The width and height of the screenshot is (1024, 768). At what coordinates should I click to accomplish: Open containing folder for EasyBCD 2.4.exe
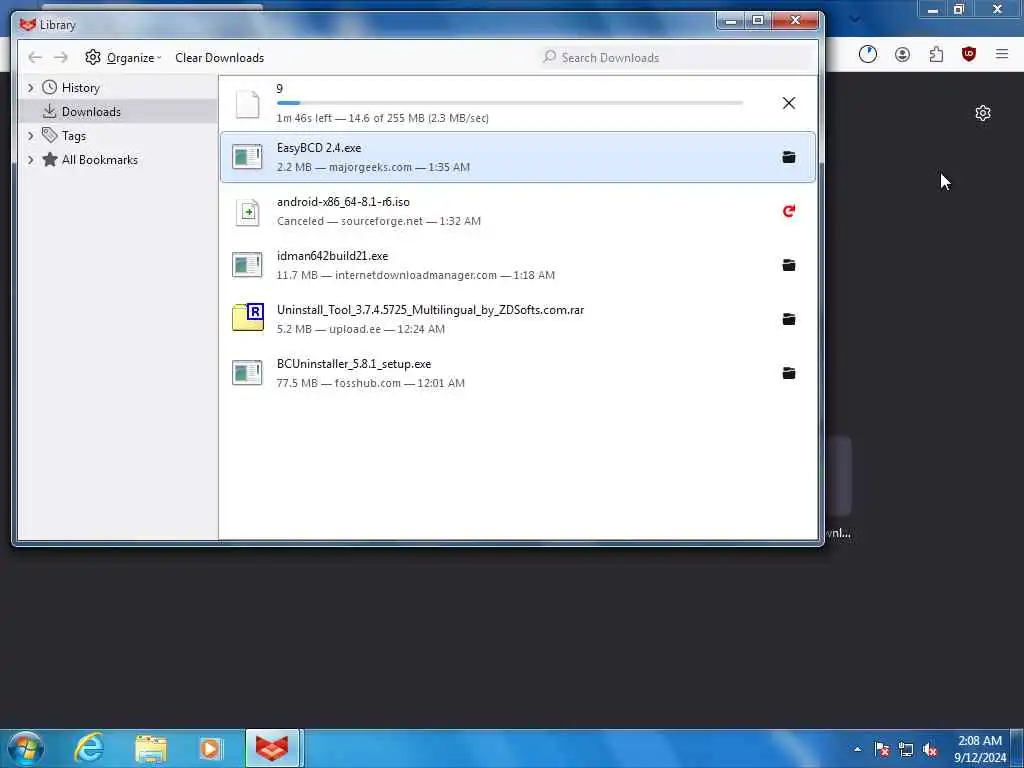pyautogui.click(x=788, y=157)
